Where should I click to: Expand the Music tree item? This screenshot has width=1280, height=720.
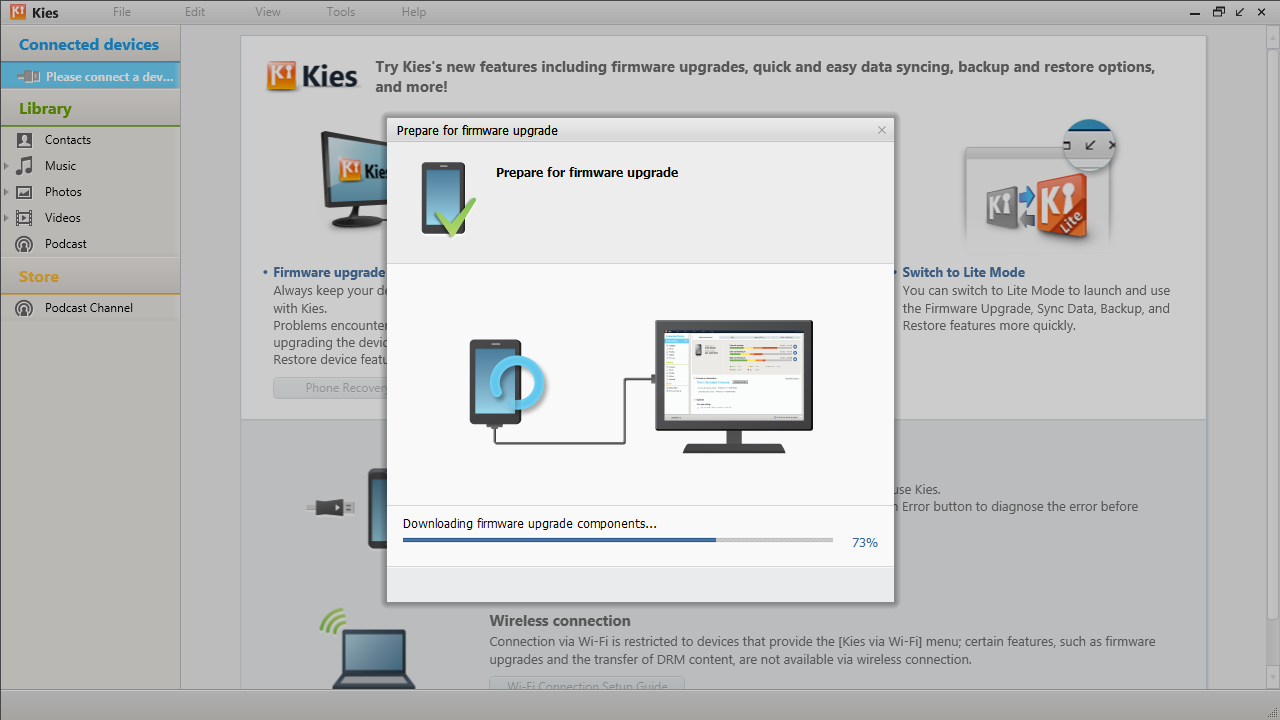[x=7, y=166]
